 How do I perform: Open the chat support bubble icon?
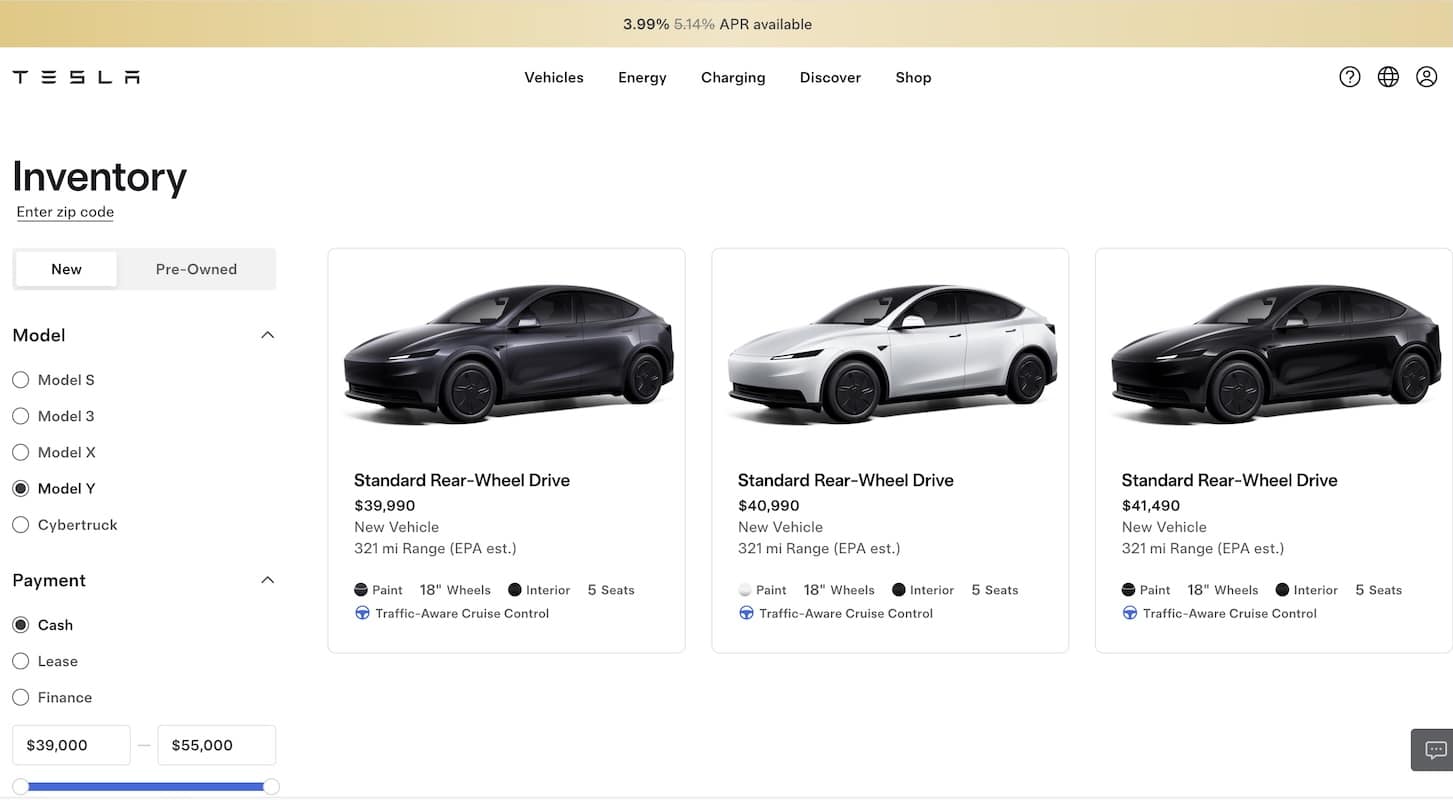[1434, 749]
